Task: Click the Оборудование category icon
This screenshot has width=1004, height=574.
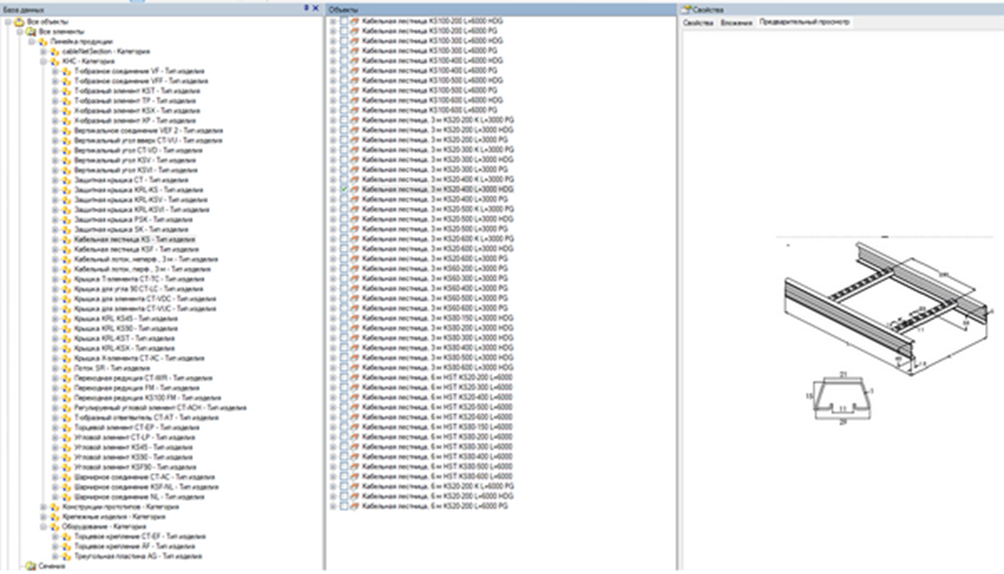Action: (x=54, y=527)
